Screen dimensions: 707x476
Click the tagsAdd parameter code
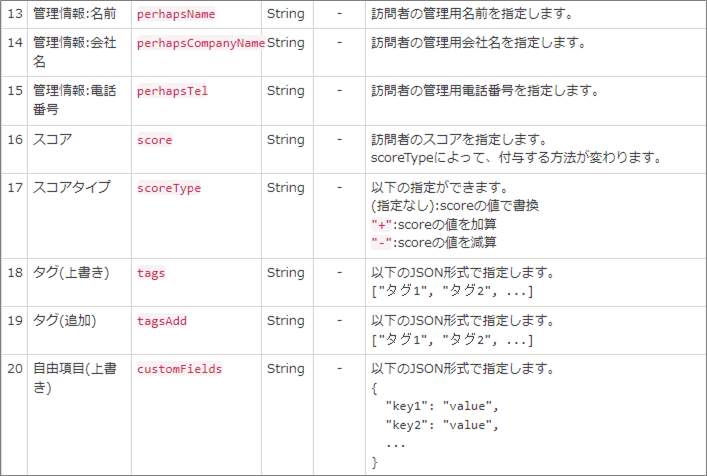(x=161, y=321)
